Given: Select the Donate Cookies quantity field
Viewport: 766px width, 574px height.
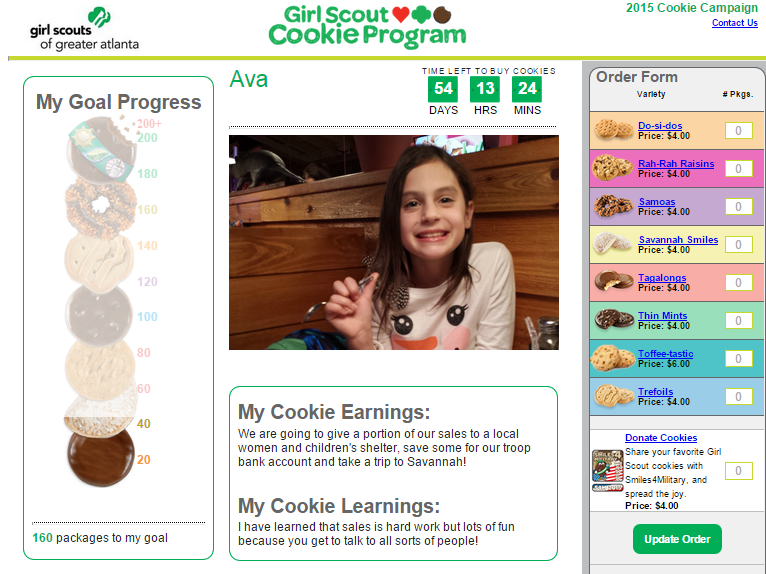Looking at the screenshot, I should [738, 471].
